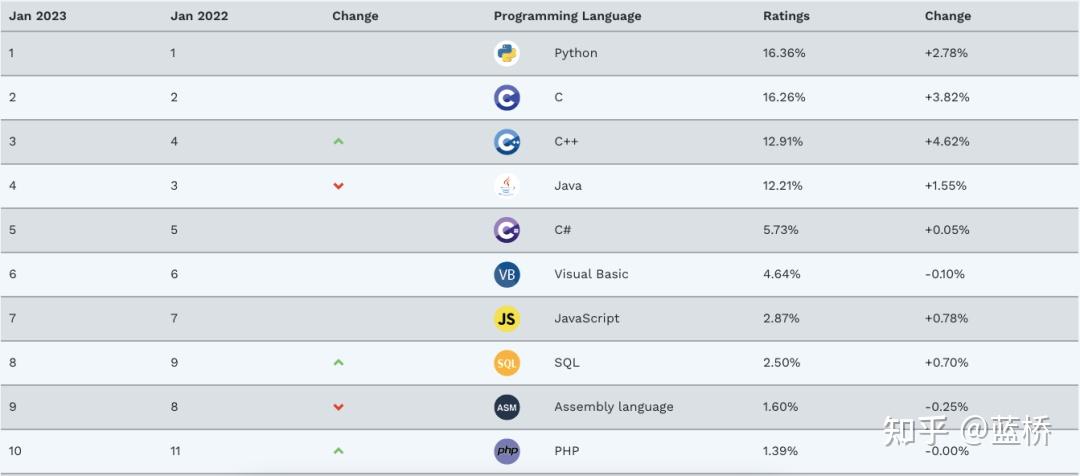Click green up arrow in SQL row
The width and height of the screenshot is (1080, 476).
point(338,362)
